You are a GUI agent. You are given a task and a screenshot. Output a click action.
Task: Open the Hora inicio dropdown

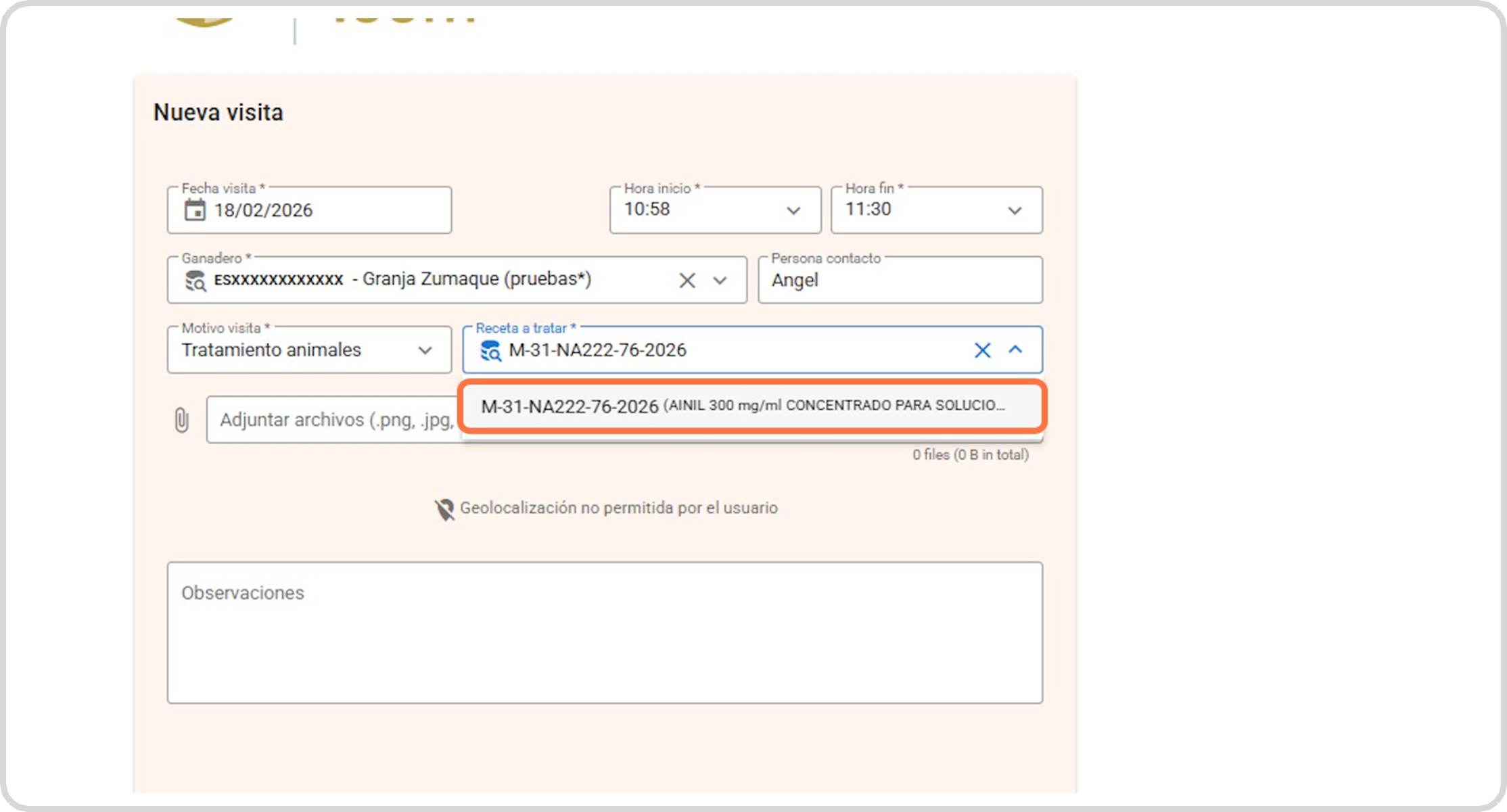click(x=793, y=210)
